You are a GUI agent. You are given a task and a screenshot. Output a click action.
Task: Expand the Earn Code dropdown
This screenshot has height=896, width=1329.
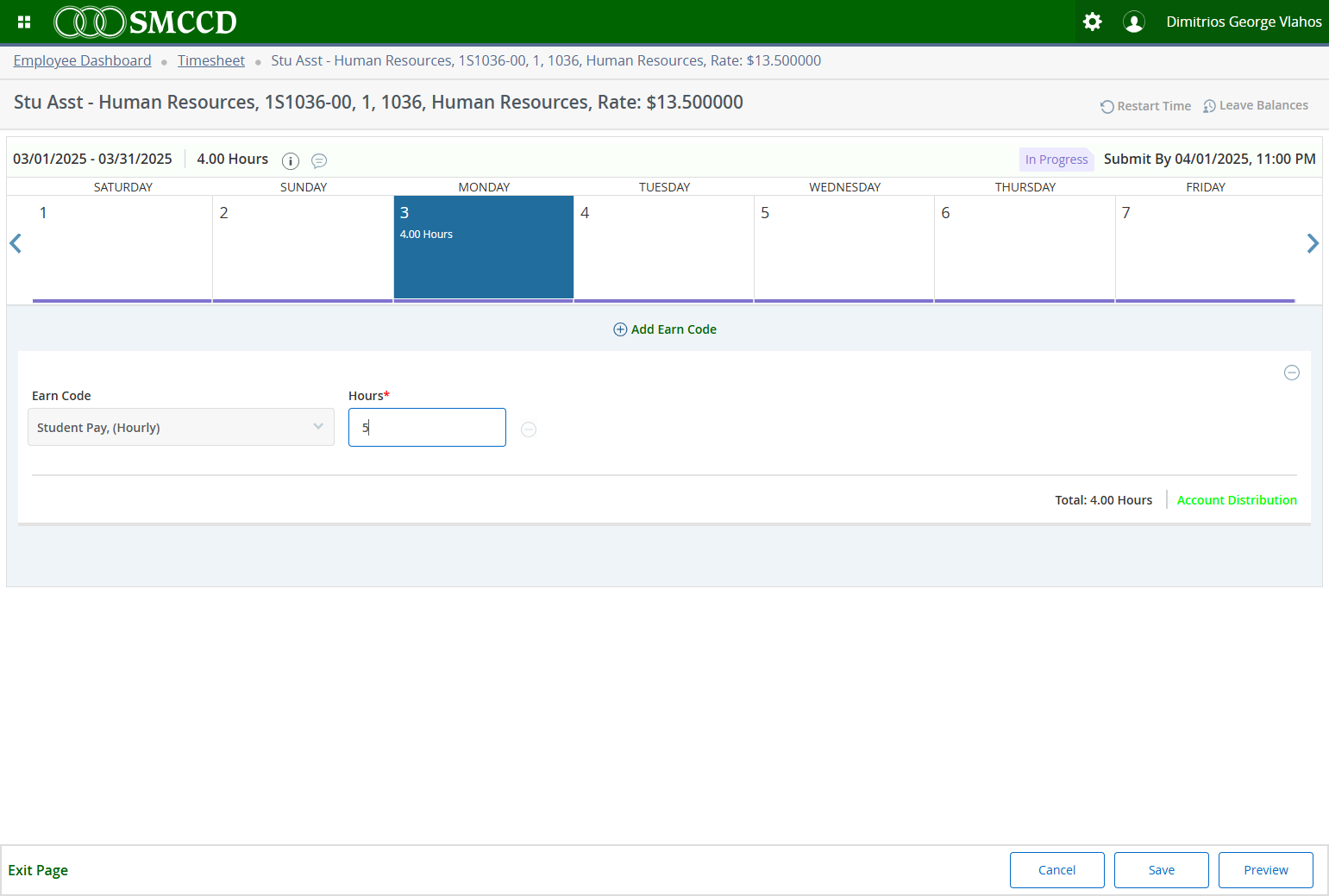click(181, 427)
